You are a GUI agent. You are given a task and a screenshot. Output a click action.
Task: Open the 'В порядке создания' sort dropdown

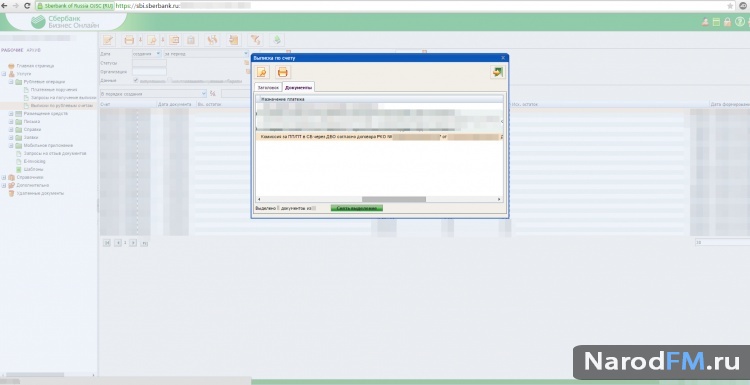[x=153, y=94]
